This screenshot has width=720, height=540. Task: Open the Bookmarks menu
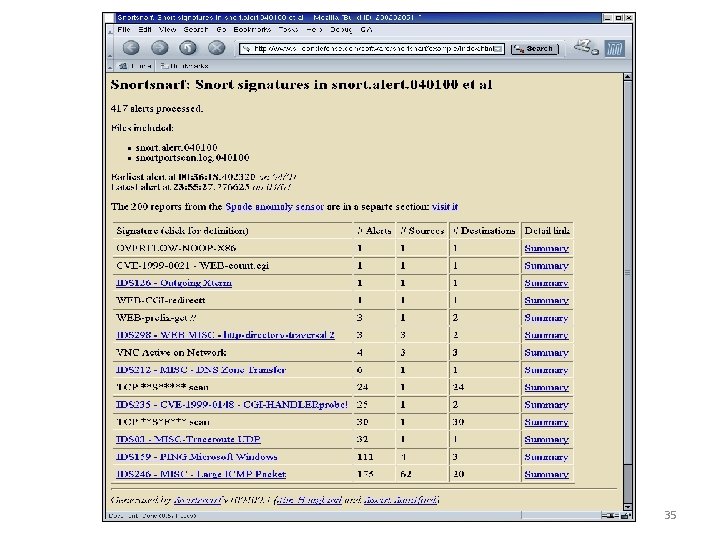point(252,29)
